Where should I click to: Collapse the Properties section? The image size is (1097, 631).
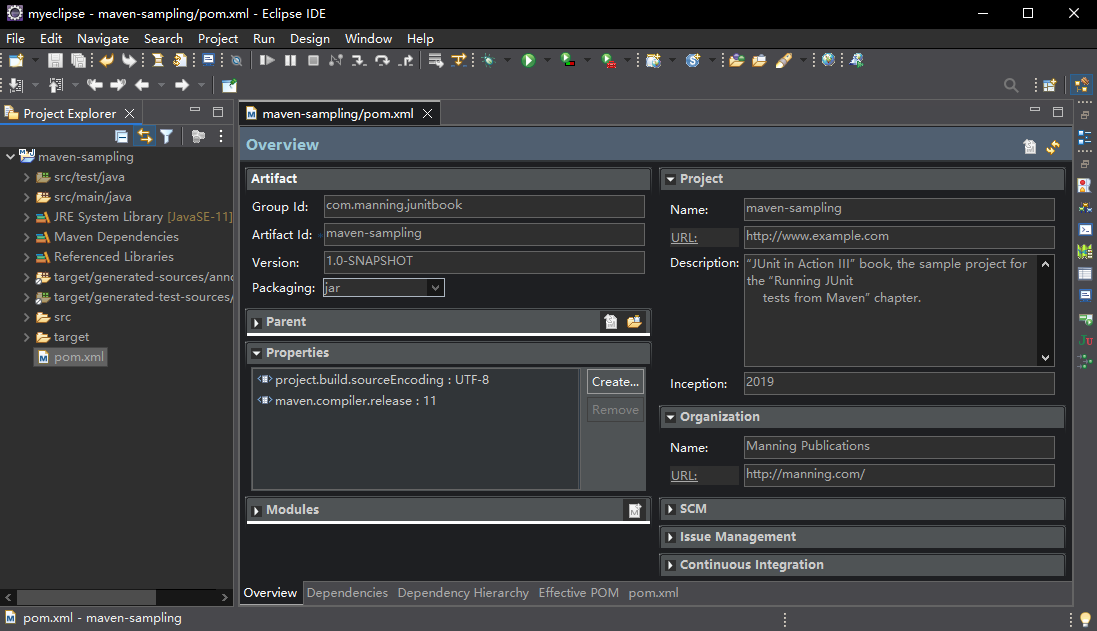[x=257, y=353]
